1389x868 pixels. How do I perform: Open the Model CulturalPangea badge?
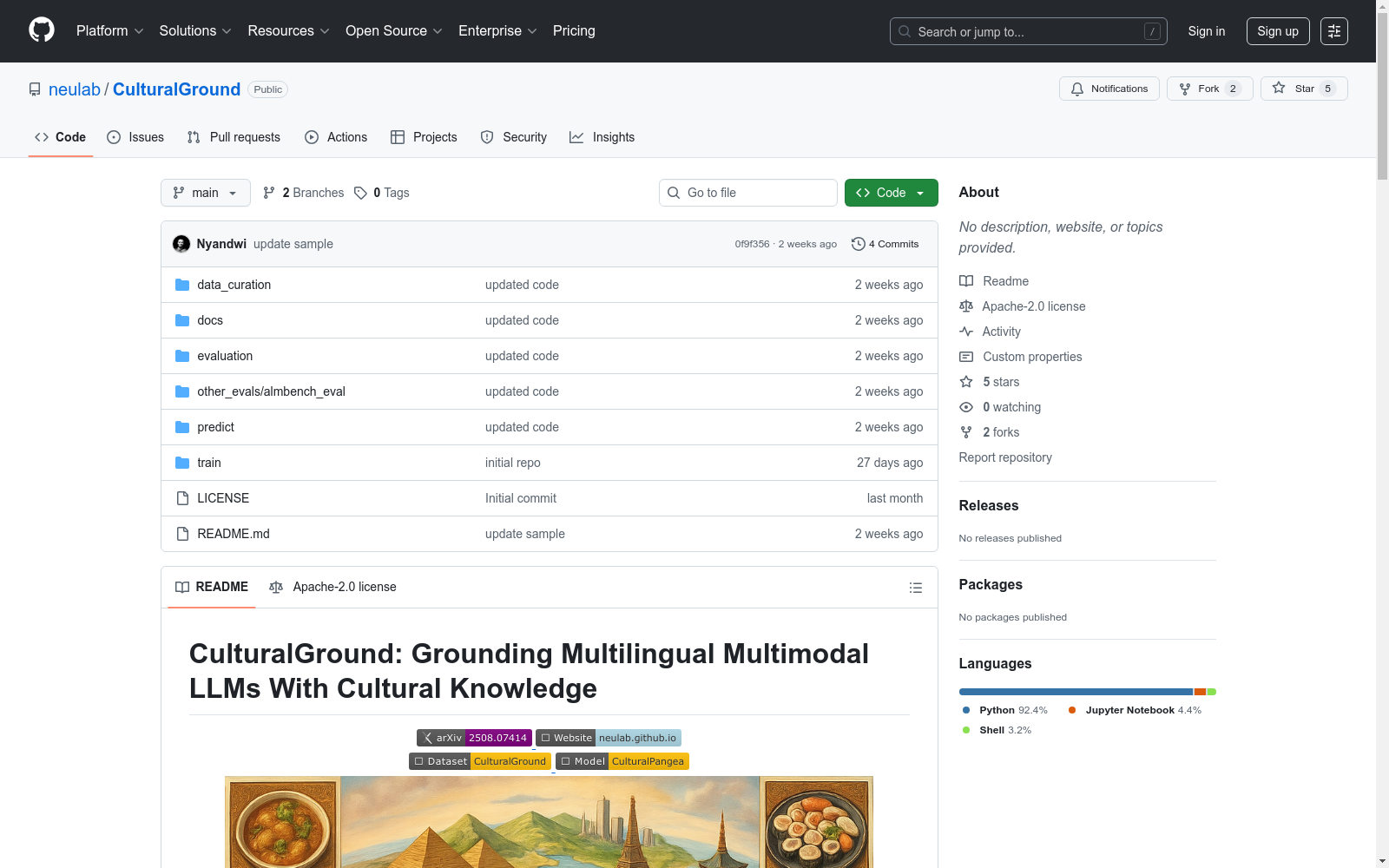pyautogui.click(x=622, y=761)
